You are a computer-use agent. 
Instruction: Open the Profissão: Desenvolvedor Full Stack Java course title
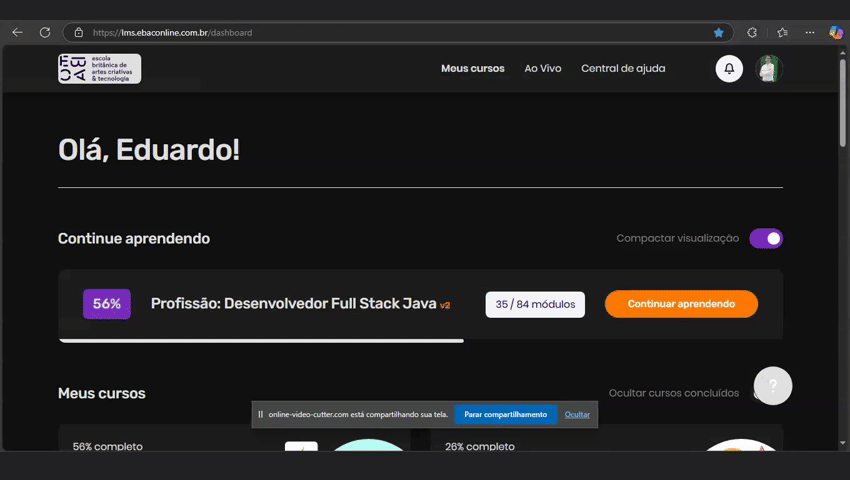pyautogui.click(x=300, y=304)
